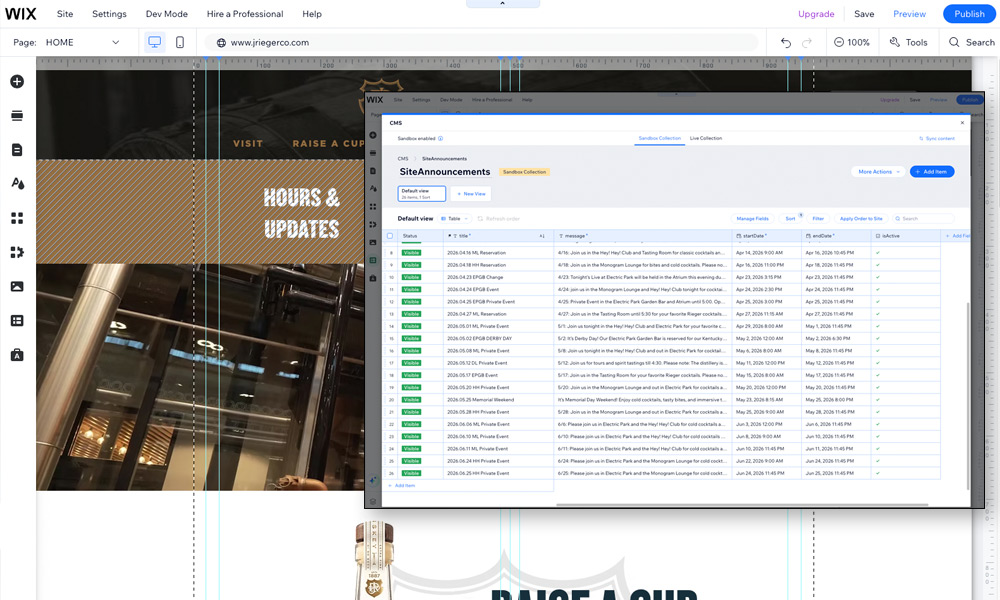Viewport: 1000px width, 600px height.
Task: Click the Sandbox enabled info icon
Action: click(440, 138)
